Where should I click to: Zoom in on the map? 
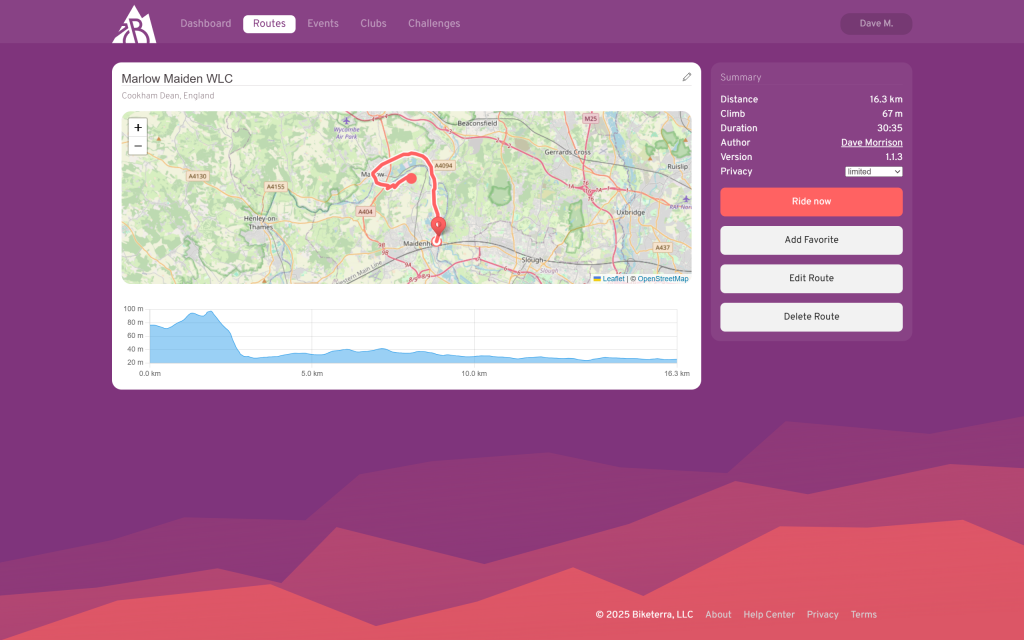138,127
